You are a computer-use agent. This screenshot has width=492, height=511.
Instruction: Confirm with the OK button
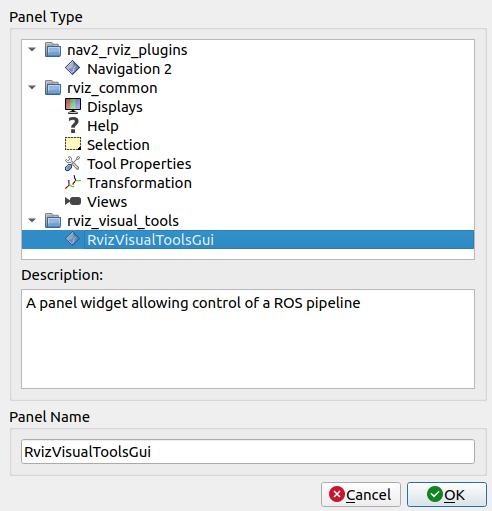(x=447, y=495)
